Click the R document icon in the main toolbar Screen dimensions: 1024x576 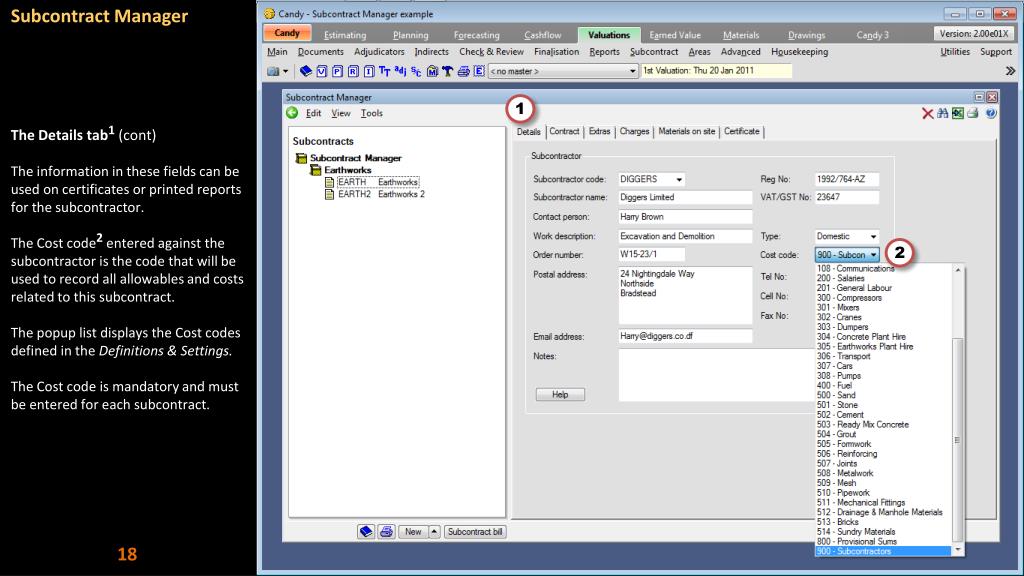(353, 71)
